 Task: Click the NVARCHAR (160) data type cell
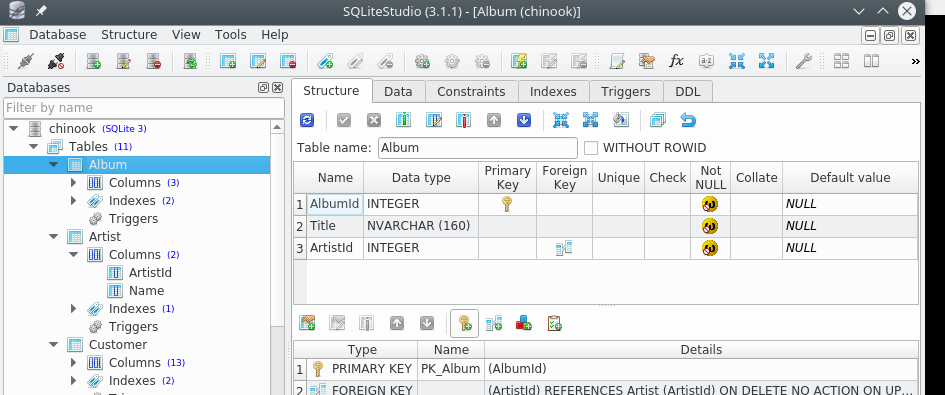point(420,226)
